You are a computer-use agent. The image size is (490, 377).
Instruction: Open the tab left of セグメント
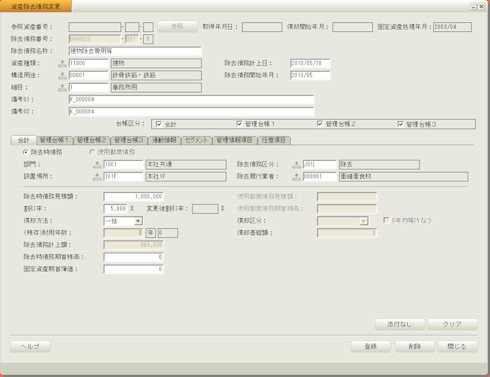click(164, 140)
